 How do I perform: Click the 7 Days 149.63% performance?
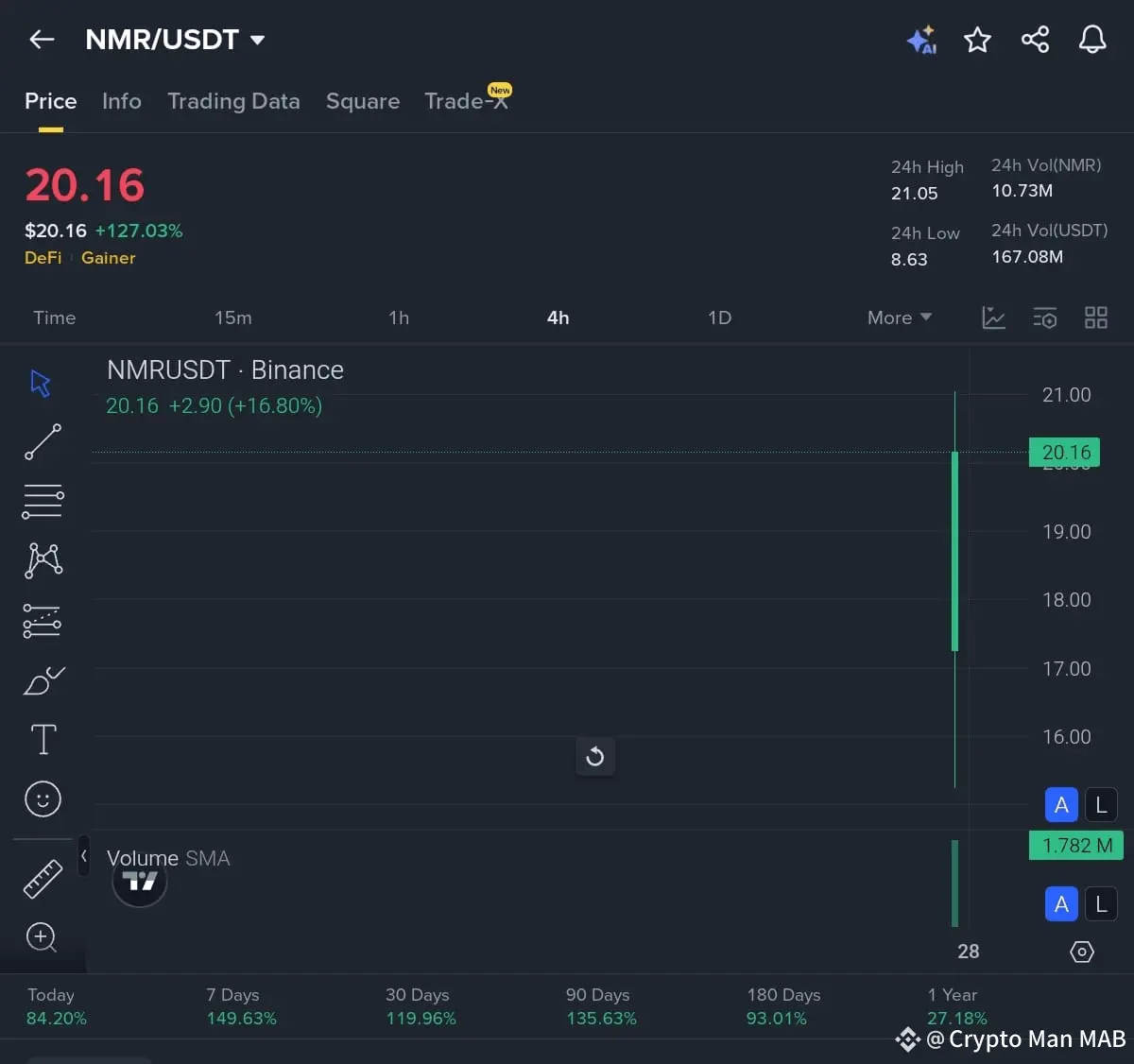[242, 1006]
